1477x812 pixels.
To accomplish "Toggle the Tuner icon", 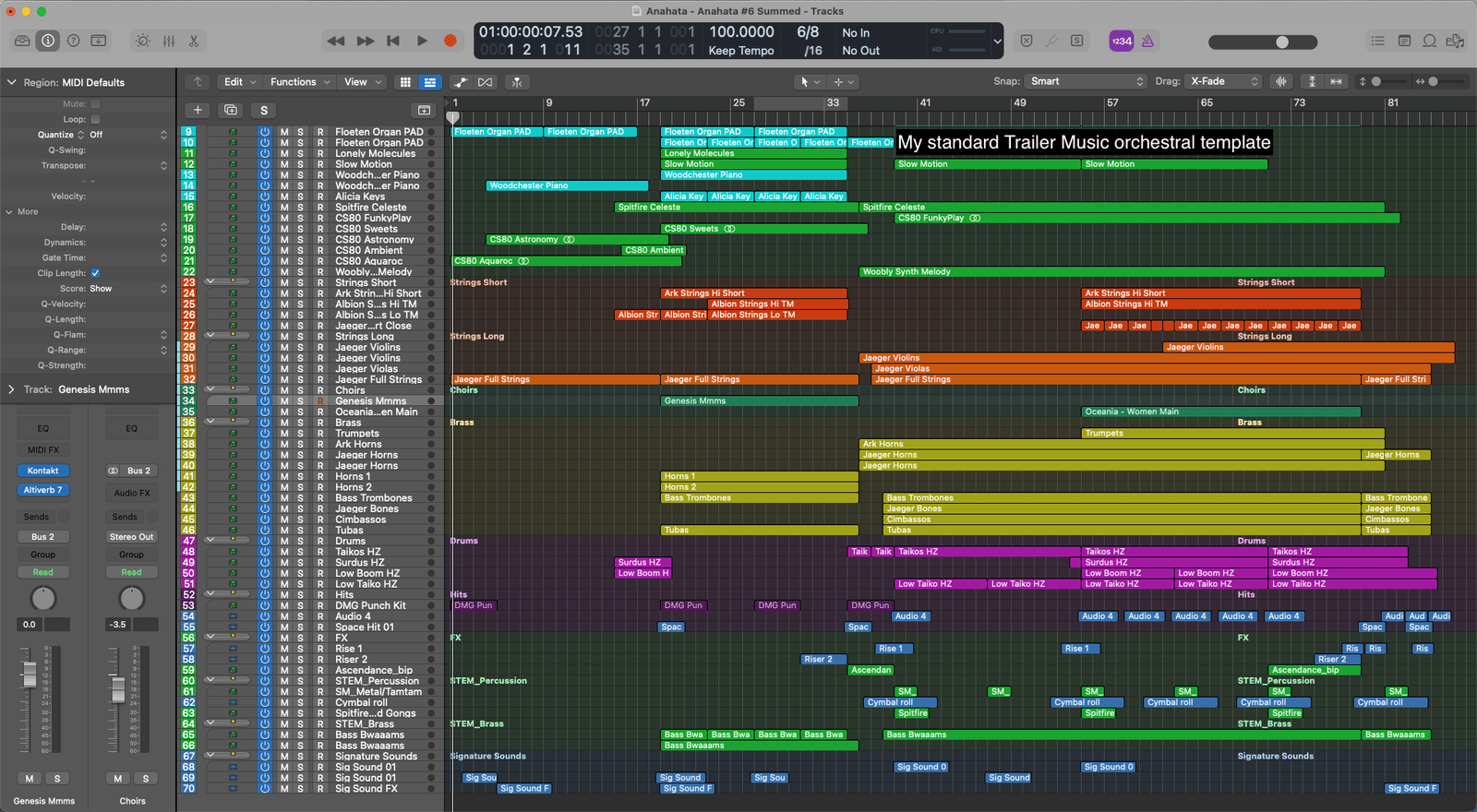I will (x=1051, y=41).
